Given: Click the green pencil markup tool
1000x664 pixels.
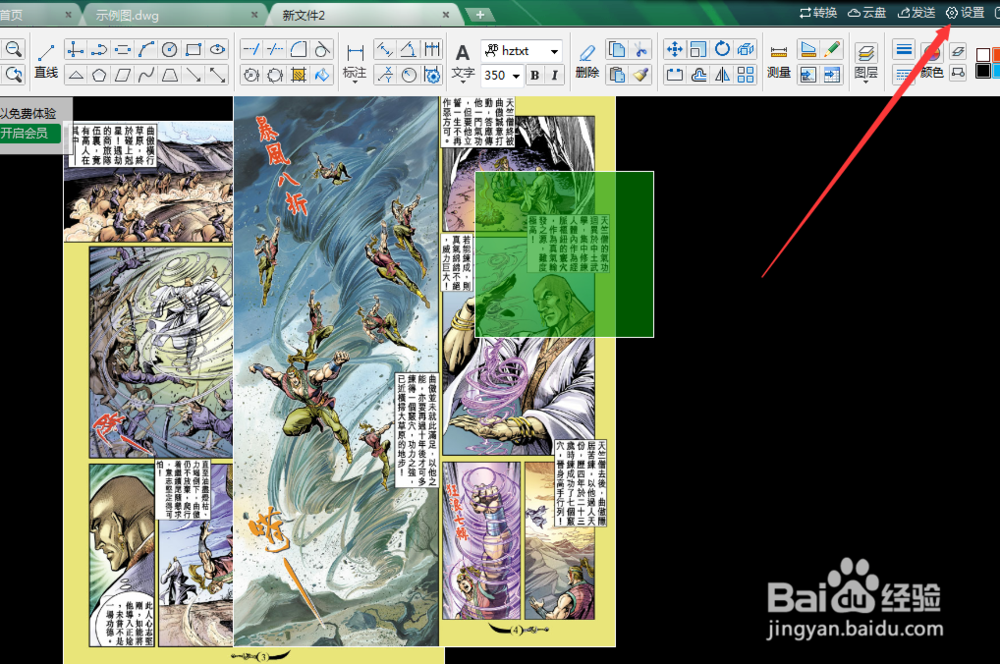Looking at the screenshot, I should click(832, 50).
